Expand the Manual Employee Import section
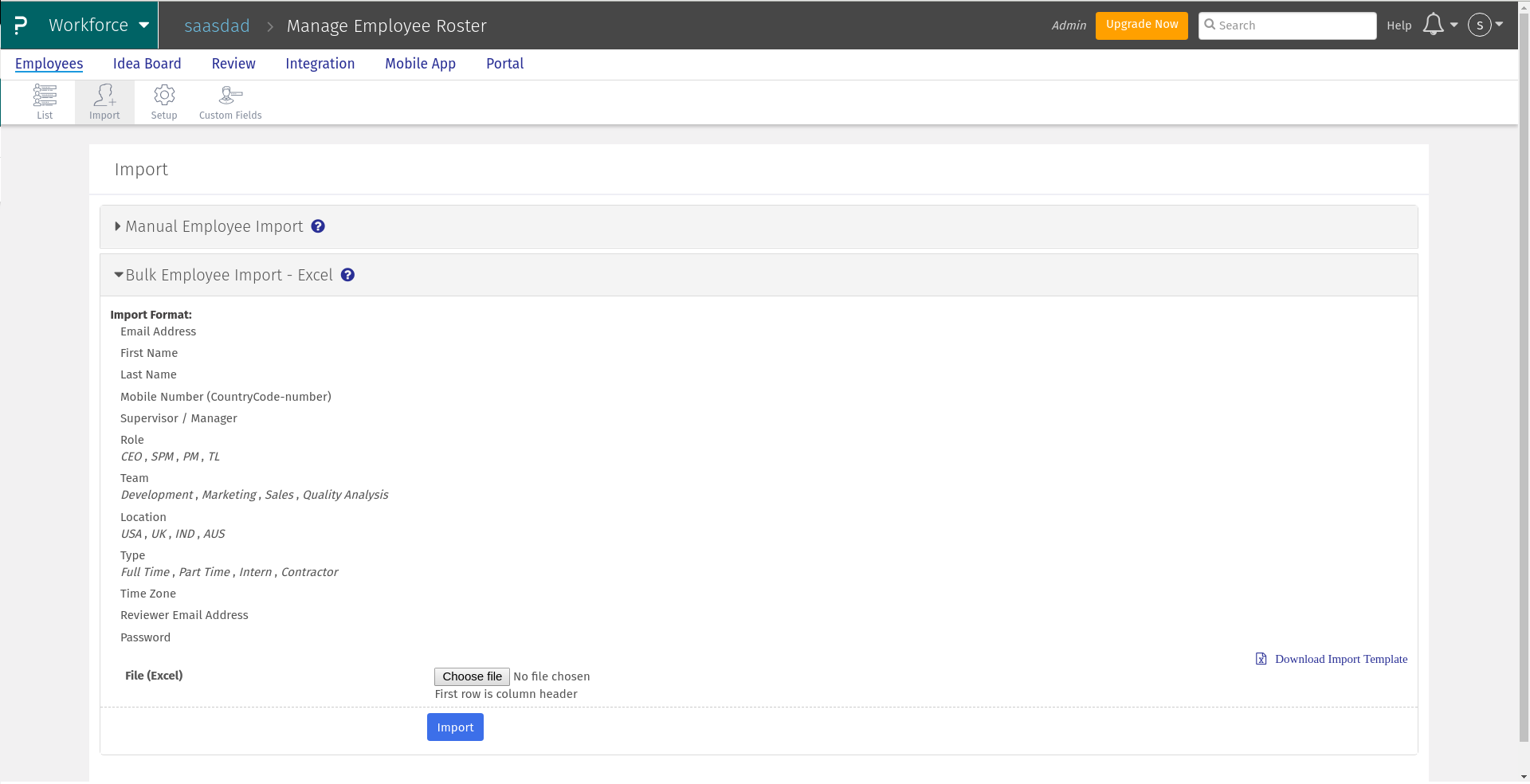Screen dimensions: 1530x784 [x=214, y=226]
